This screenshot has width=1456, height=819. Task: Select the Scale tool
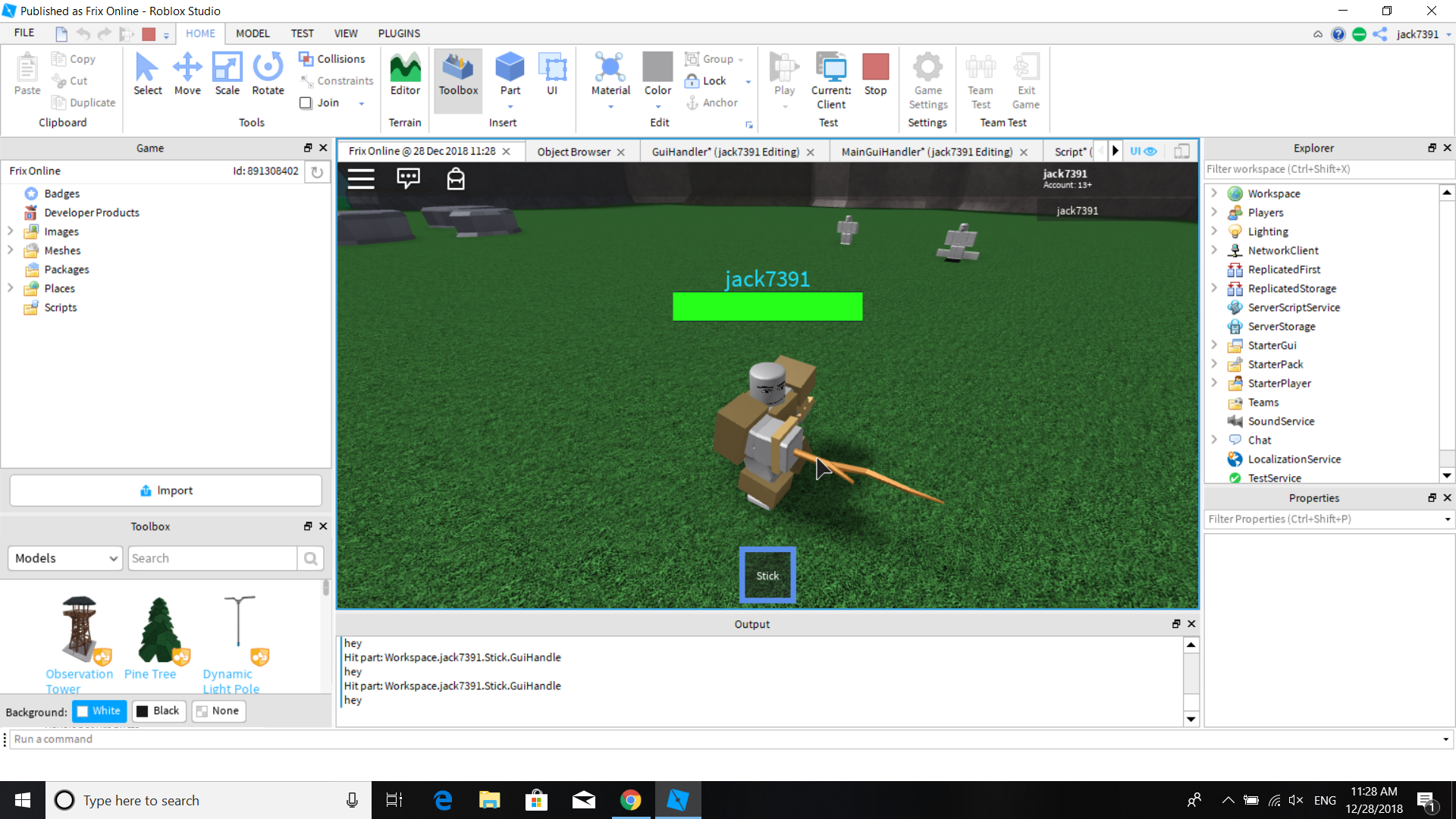coord(227,74)
